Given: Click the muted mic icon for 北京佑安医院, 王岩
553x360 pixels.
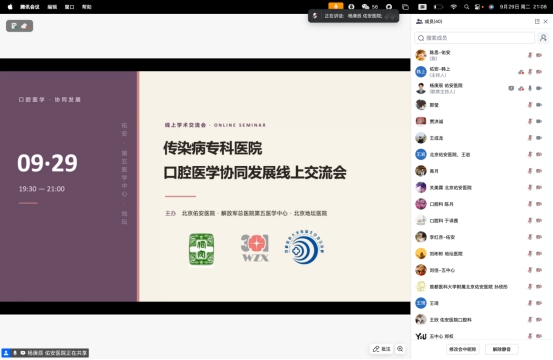Looking at the screenshot, I should [x=530, y=154].
